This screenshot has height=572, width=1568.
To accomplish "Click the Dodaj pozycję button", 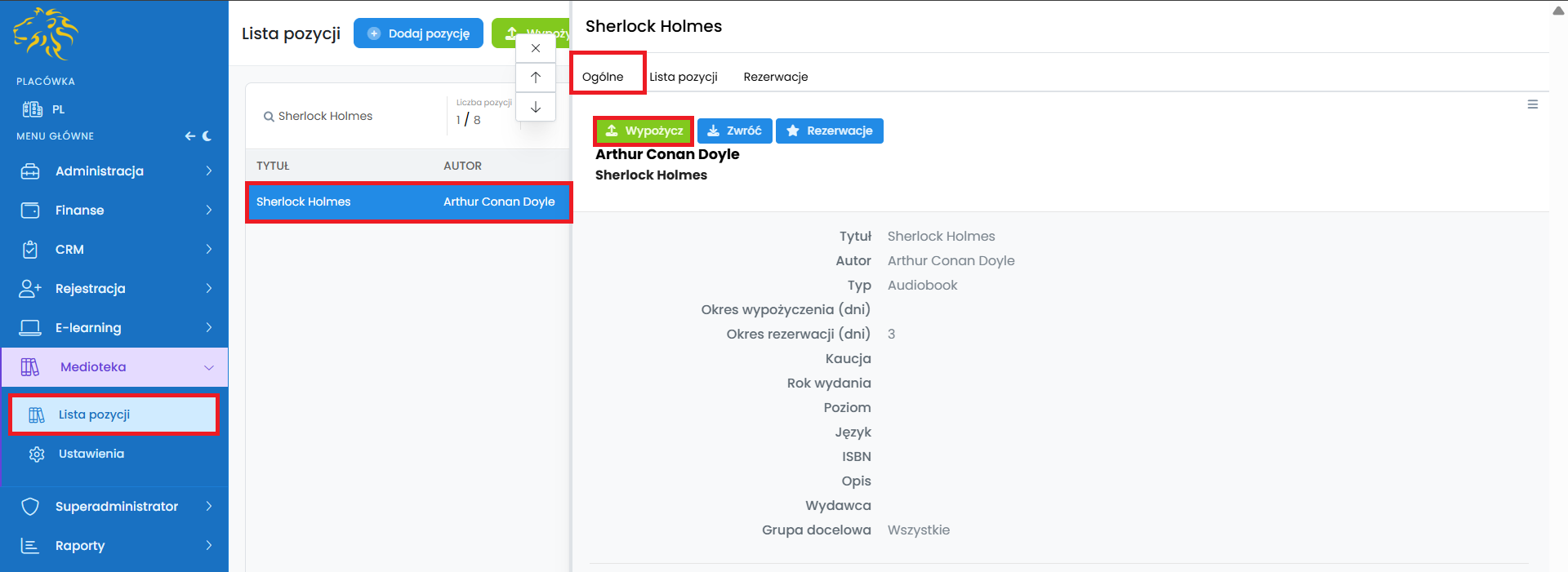I will pyautogui.click(x=418, y=33).
